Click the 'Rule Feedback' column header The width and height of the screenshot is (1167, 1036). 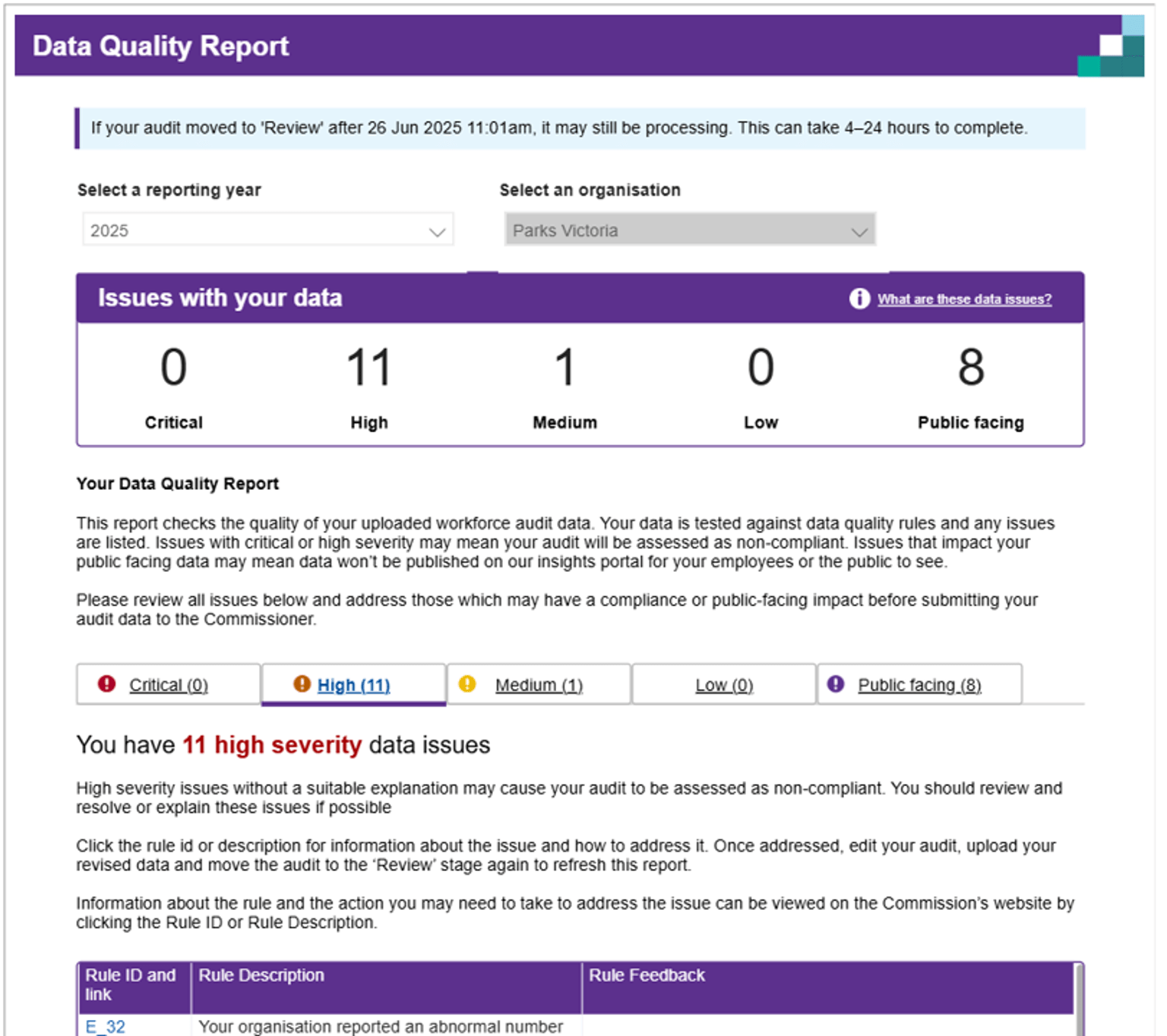point(827,987)
